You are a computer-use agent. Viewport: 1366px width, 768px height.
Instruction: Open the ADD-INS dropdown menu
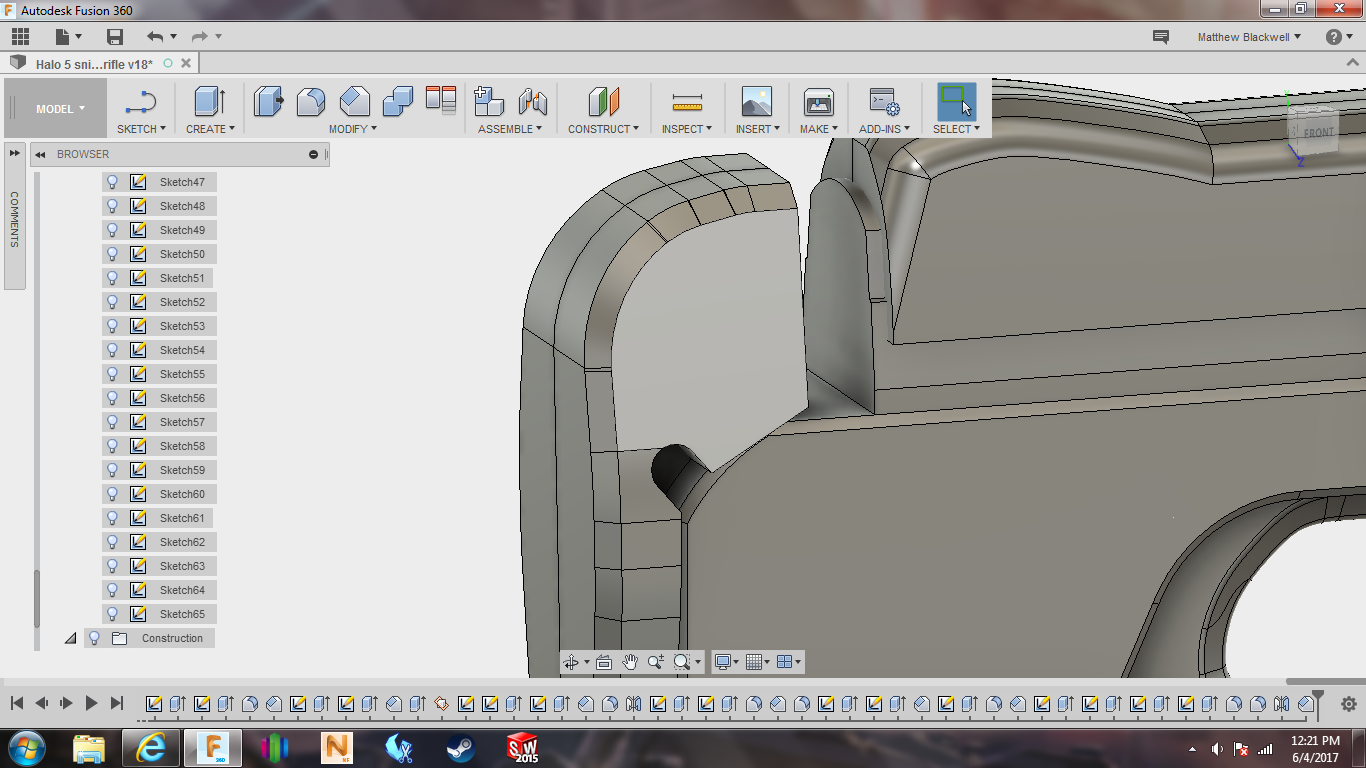point(885,129)
